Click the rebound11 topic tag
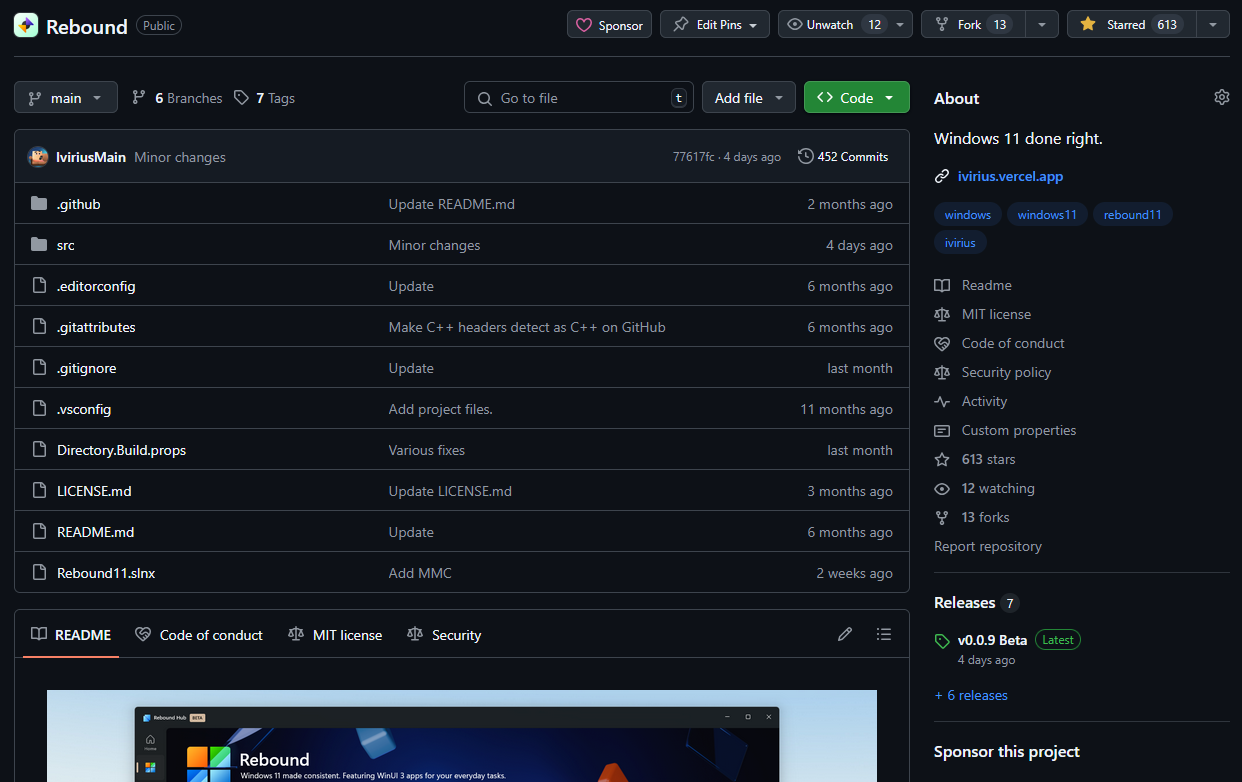The height and width of the screenshot is (782, 1242). [1133, 214]
